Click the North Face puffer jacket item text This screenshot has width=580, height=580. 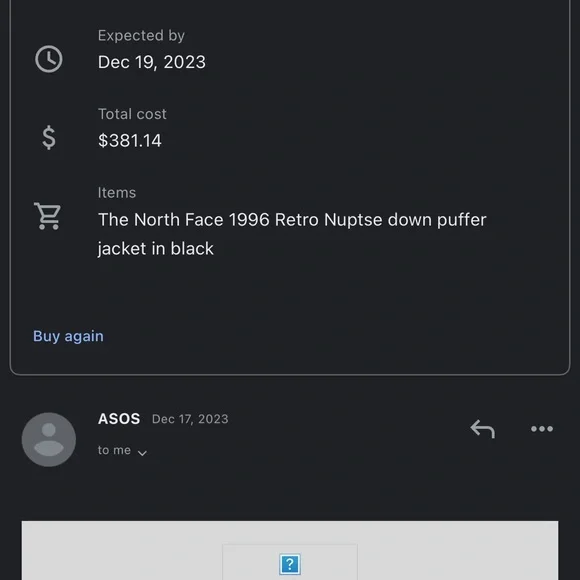(x=292, y=234)
